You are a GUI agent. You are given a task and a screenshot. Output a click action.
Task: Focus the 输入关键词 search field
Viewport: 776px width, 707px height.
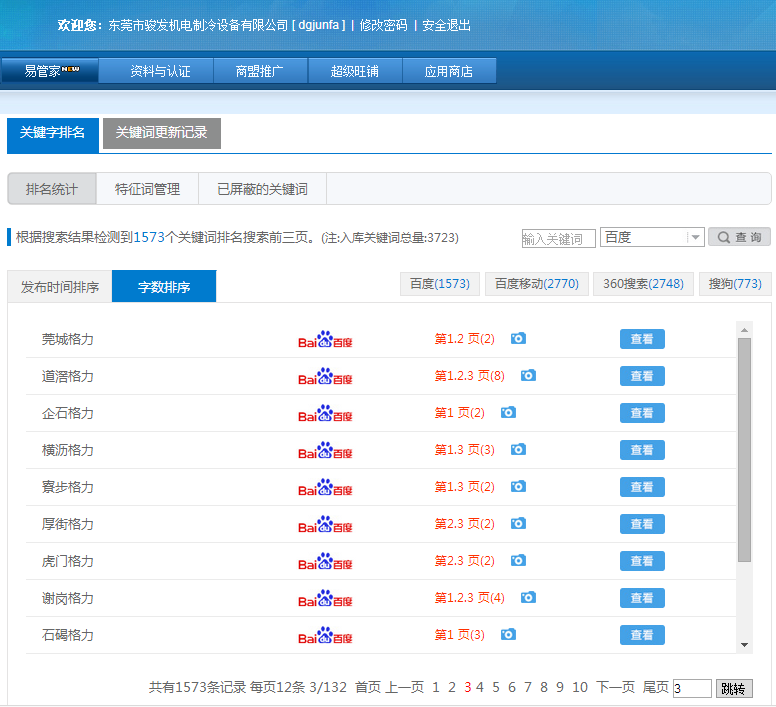coord(558,238)
